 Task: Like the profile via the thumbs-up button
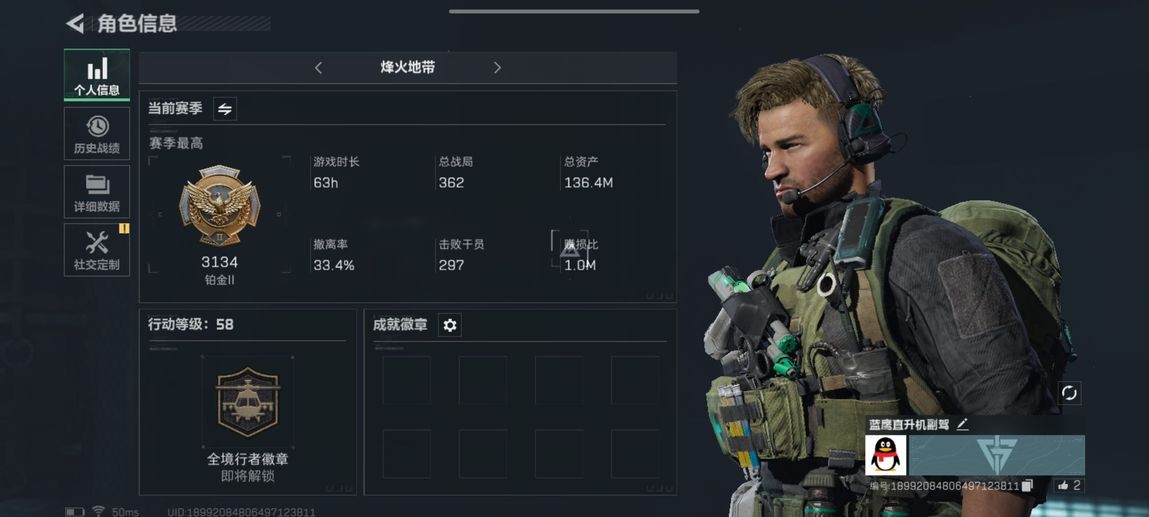coord(1068,485)
